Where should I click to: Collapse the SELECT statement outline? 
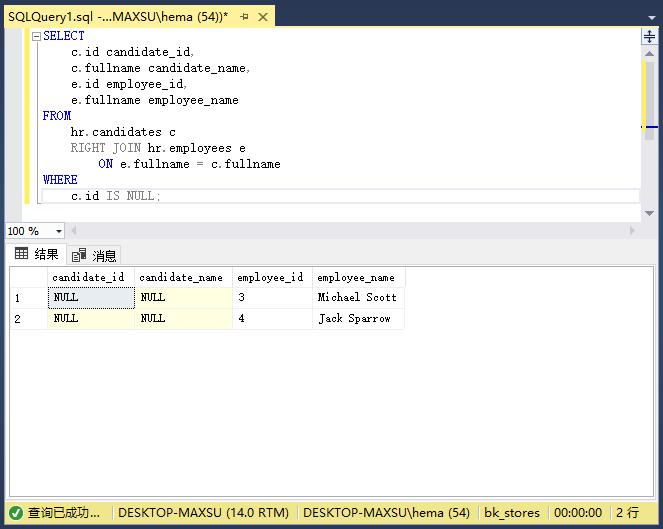(x=36, y=36)
